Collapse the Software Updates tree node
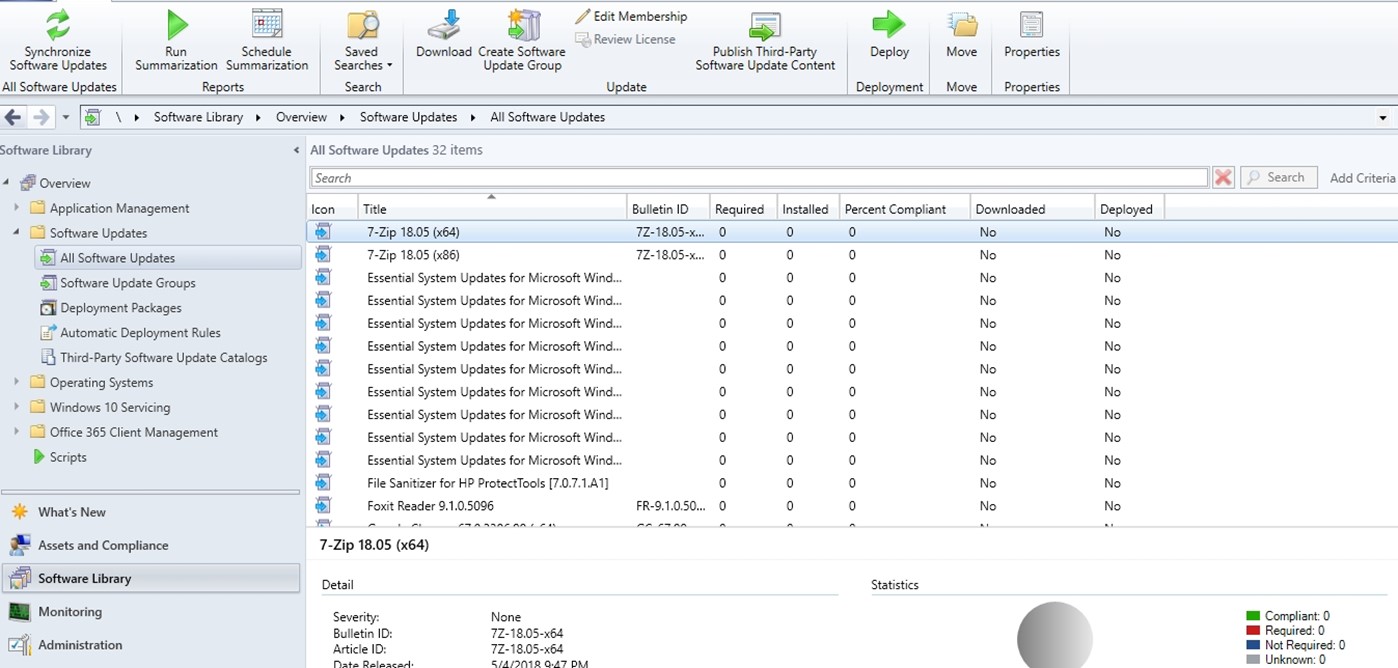 16,233
